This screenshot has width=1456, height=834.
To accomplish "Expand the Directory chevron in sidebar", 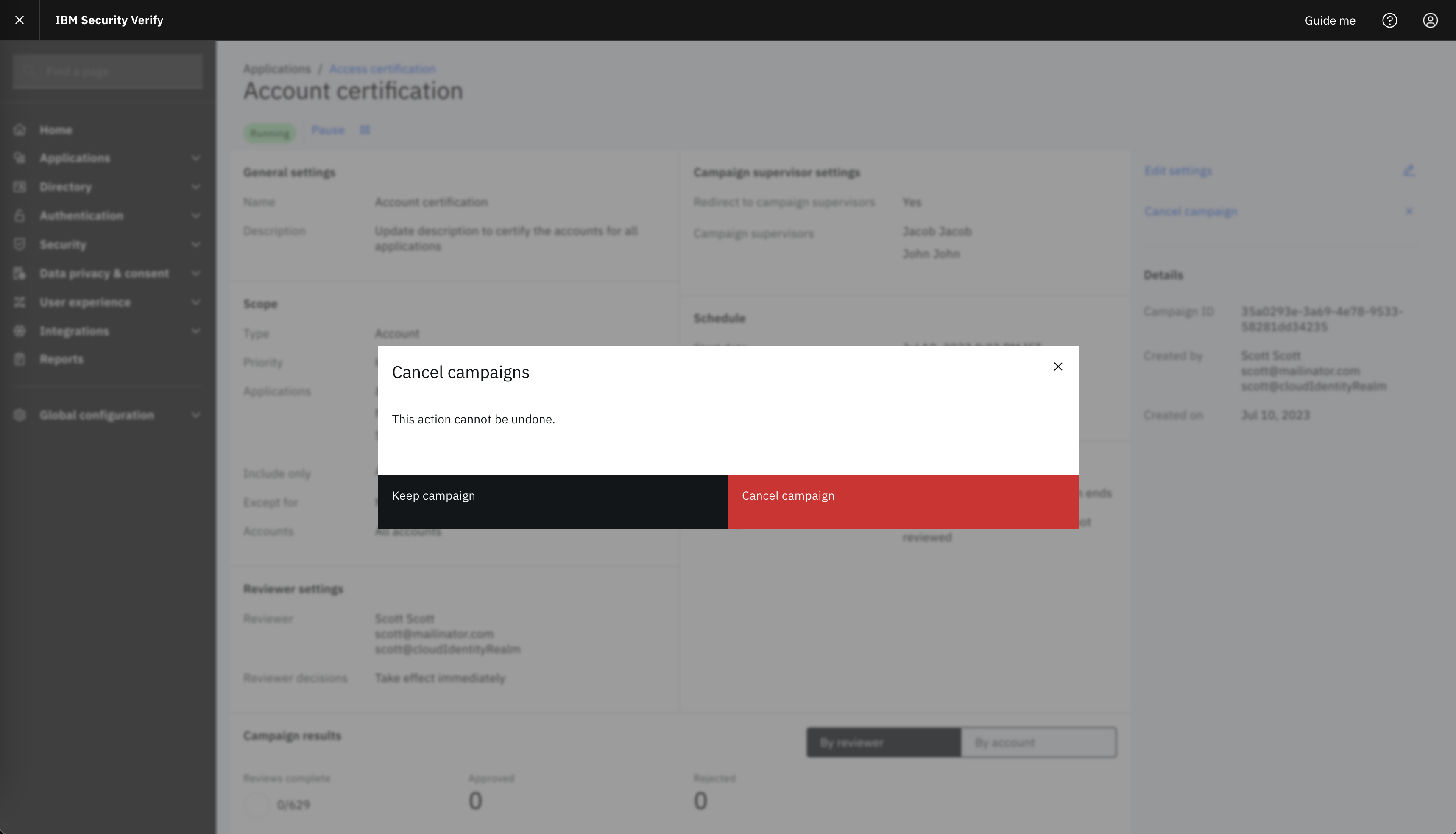I will coord(196,187).
